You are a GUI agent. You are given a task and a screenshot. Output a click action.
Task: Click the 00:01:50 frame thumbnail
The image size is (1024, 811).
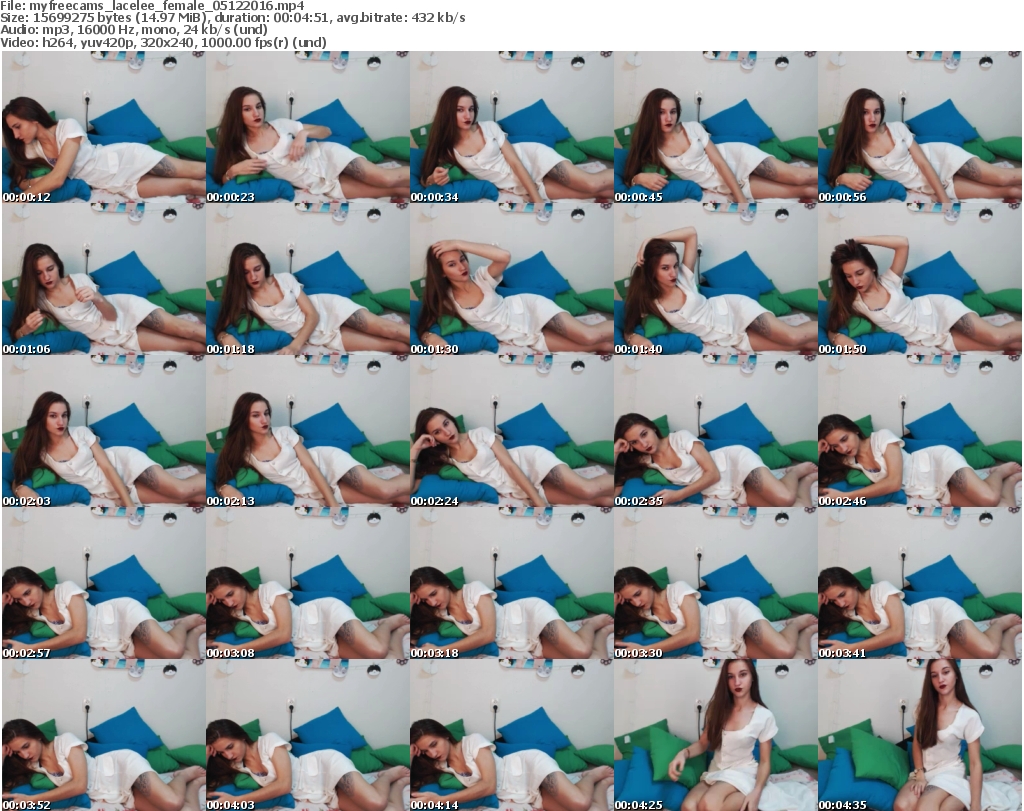click(919, 280)
